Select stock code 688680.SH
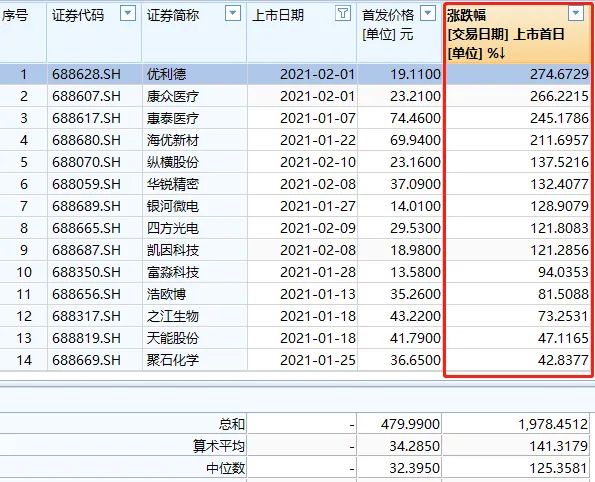Image resolution: width=595 pixels, height=482 pixels. [86, 140]
